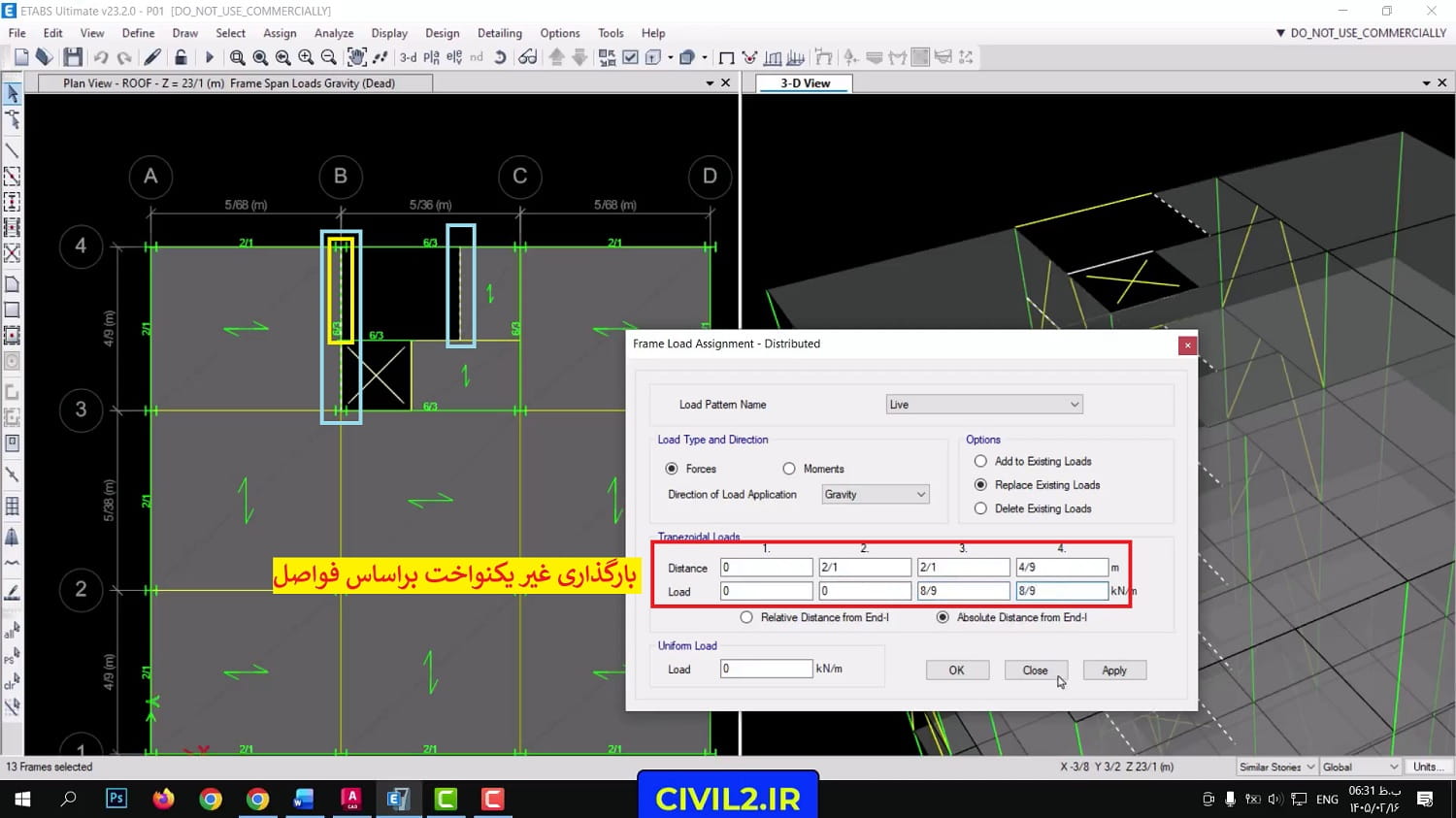1456x818 pixels.
Task: Click the rubber band zoom icon
Action: [237, 57]
